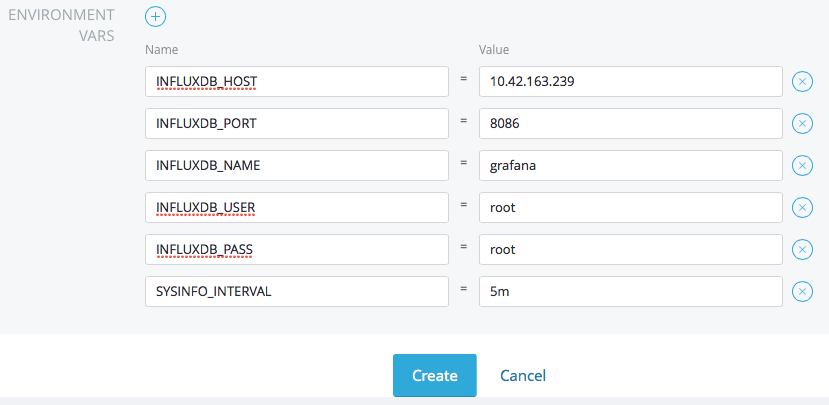Delete the INFLUXDB_NAME variable row
The image size is (829, 405).
pyautogui.click(x=802, y=165)
